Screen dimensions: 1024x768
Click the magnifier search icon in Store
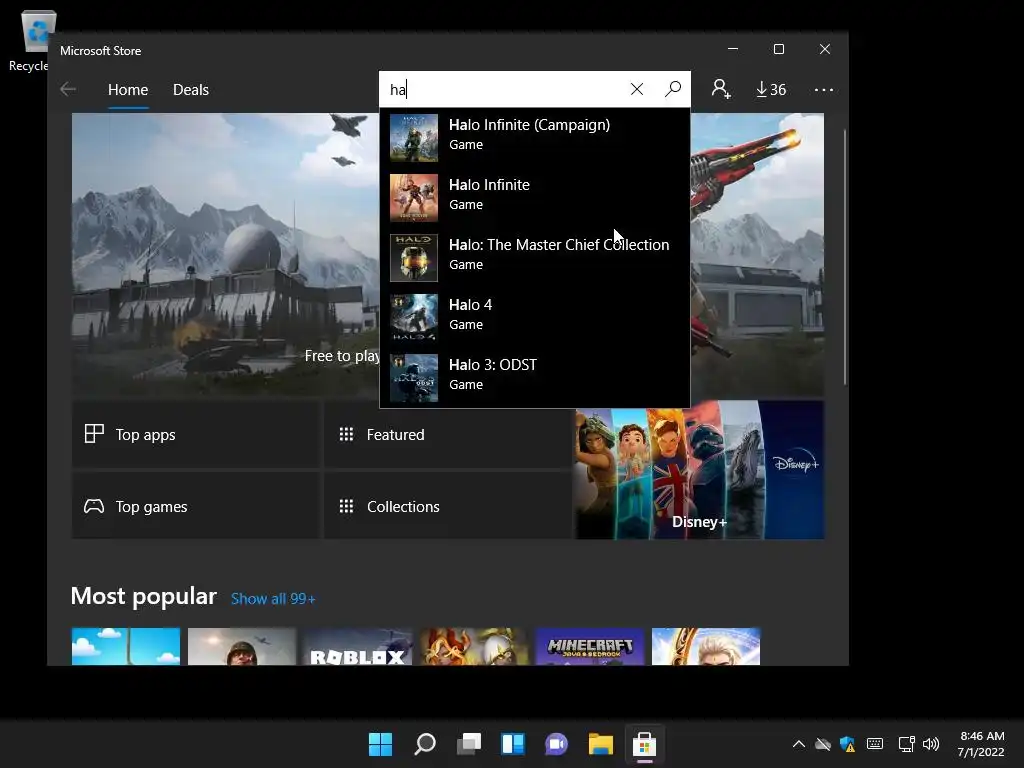coord(673,89)
